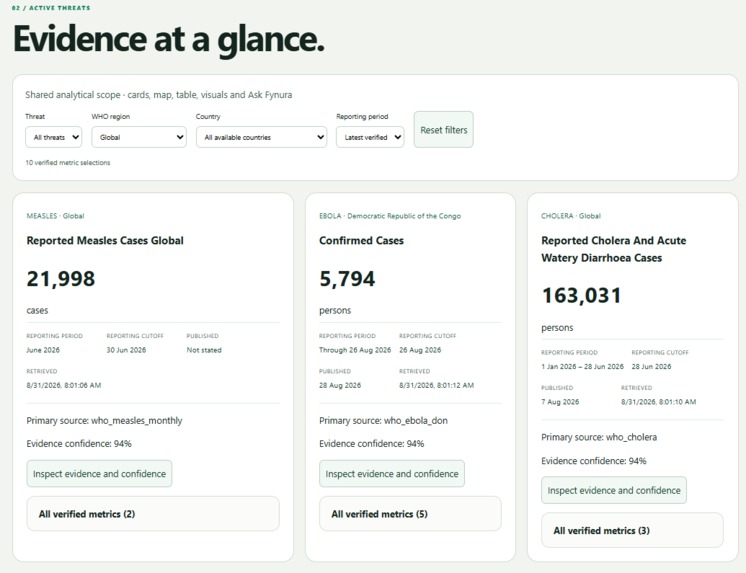Screen dimensions: 746x573
Task: Click the Measles reporting cutoff 30 Jun 2026
Action: coord(126,350)
